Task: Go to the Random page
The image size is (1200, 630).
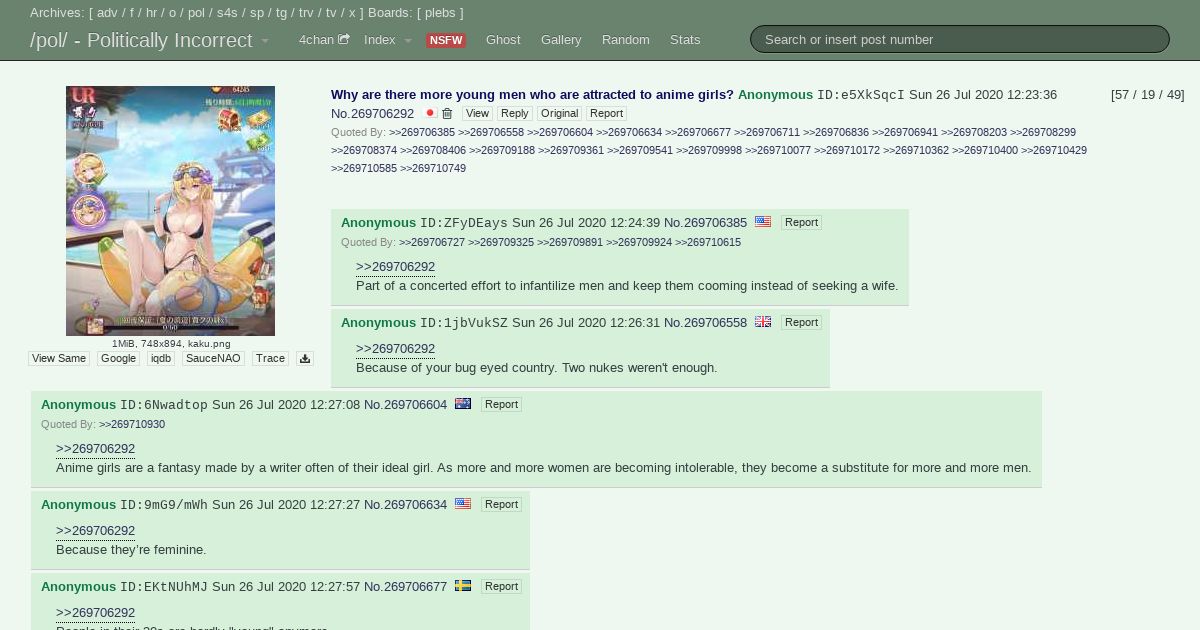Action: [626, 40]
